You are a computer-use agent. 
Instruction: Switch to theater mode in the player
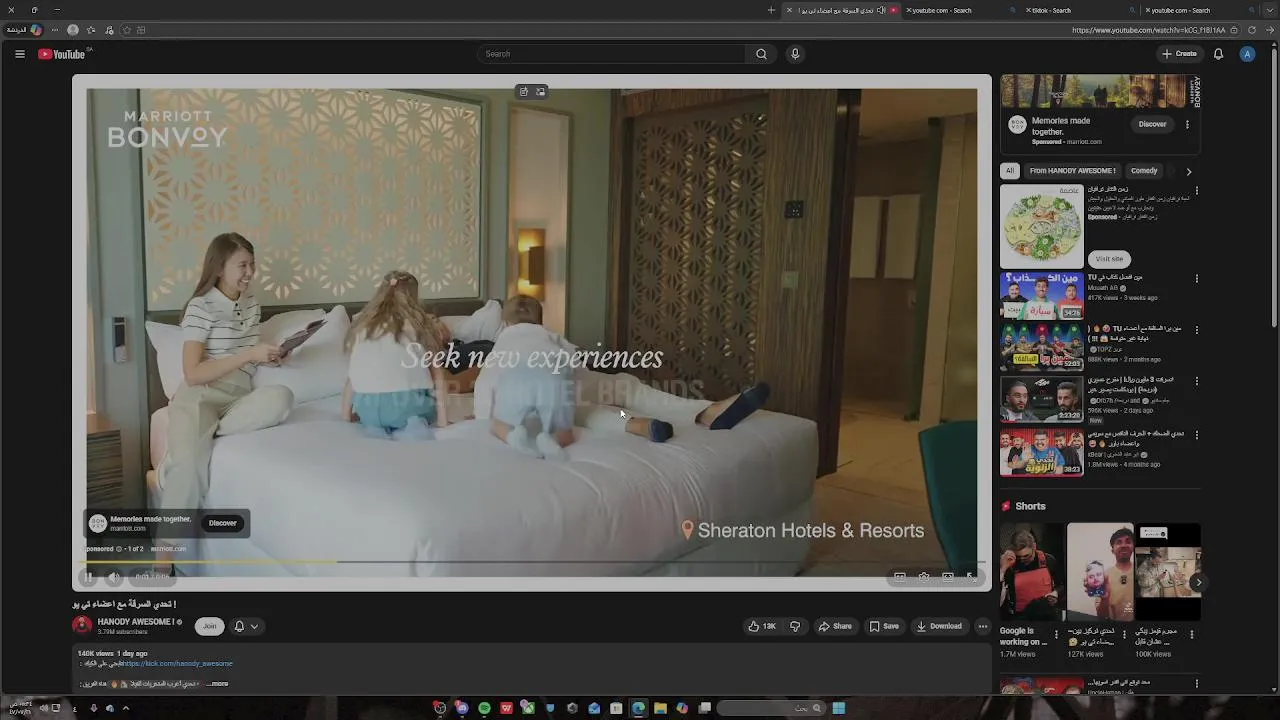click(x=948, y=577)
